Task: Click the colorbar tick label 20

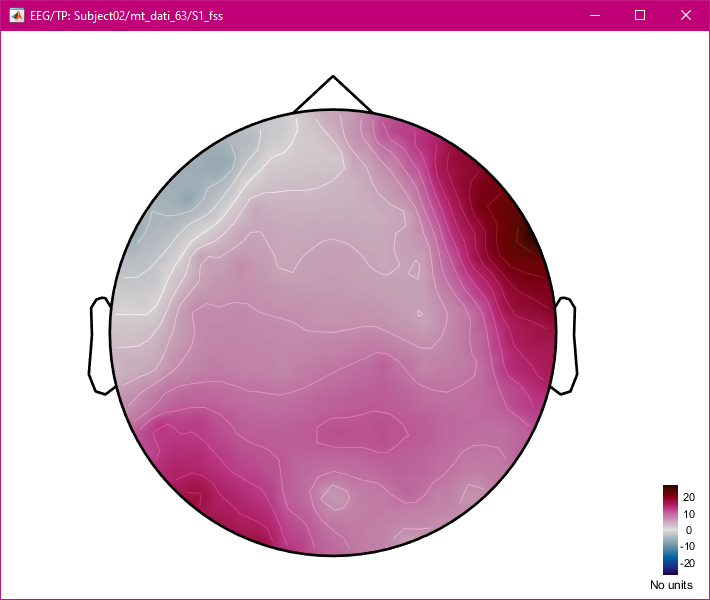Action: 689,497
